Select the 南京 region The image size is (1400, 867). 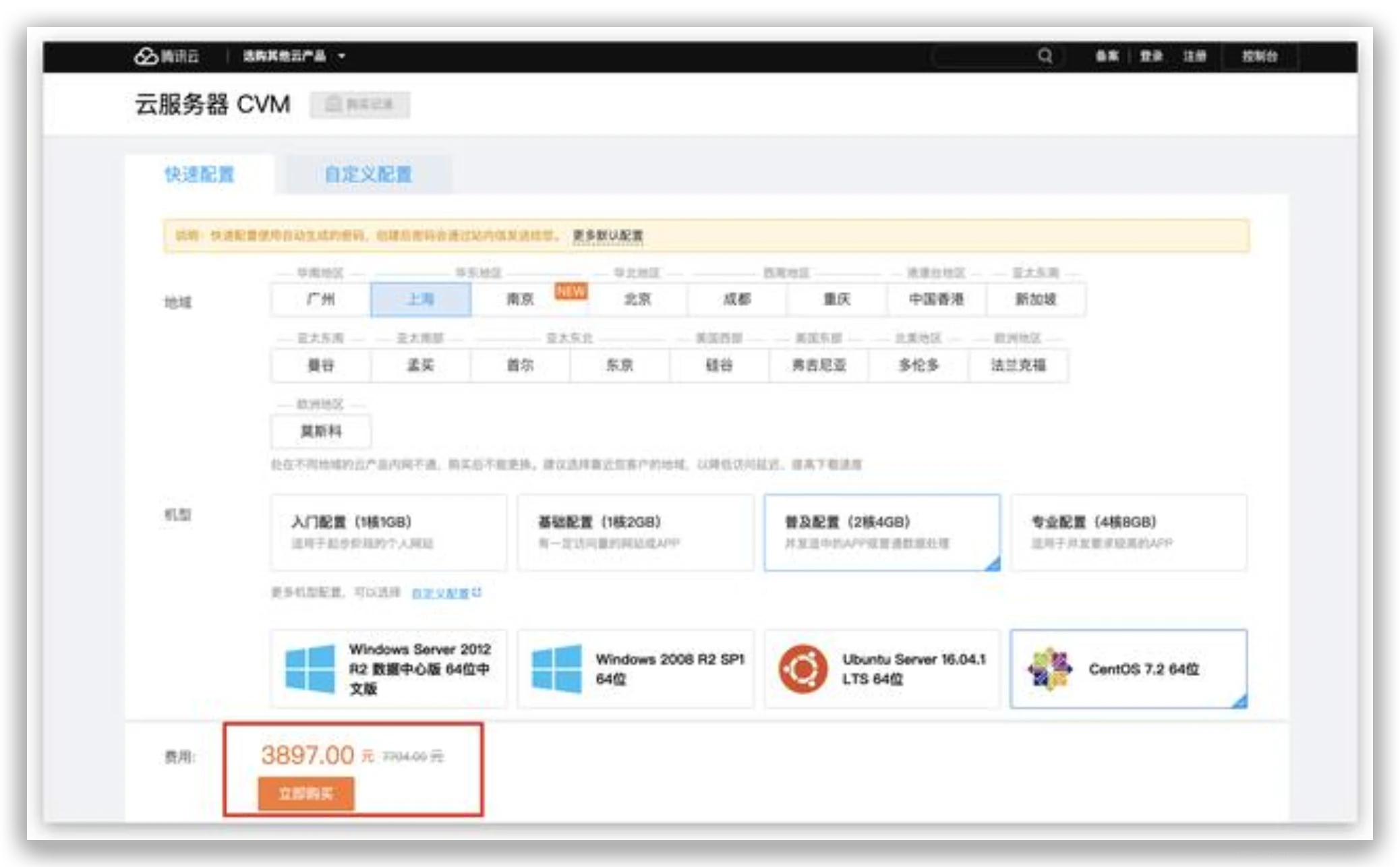pos(521,299)
